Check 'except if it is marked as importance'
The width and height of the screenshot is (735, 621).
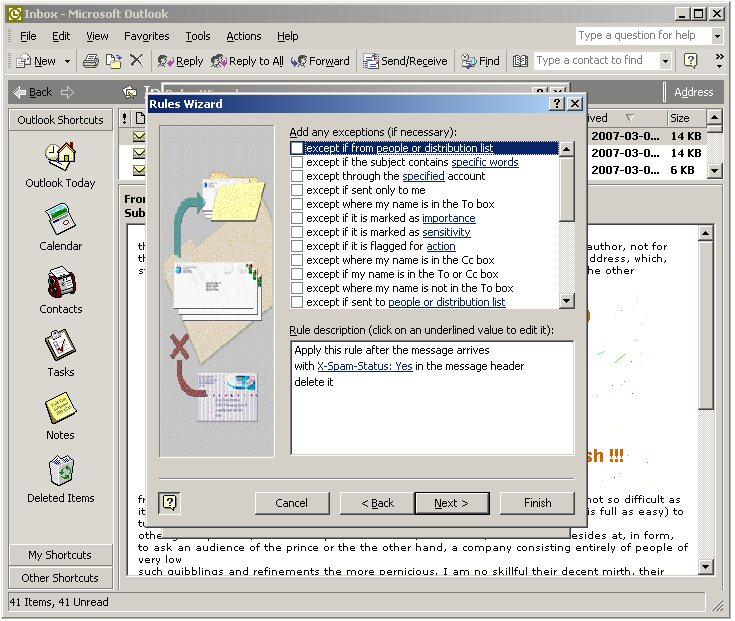tap(297, 218)
